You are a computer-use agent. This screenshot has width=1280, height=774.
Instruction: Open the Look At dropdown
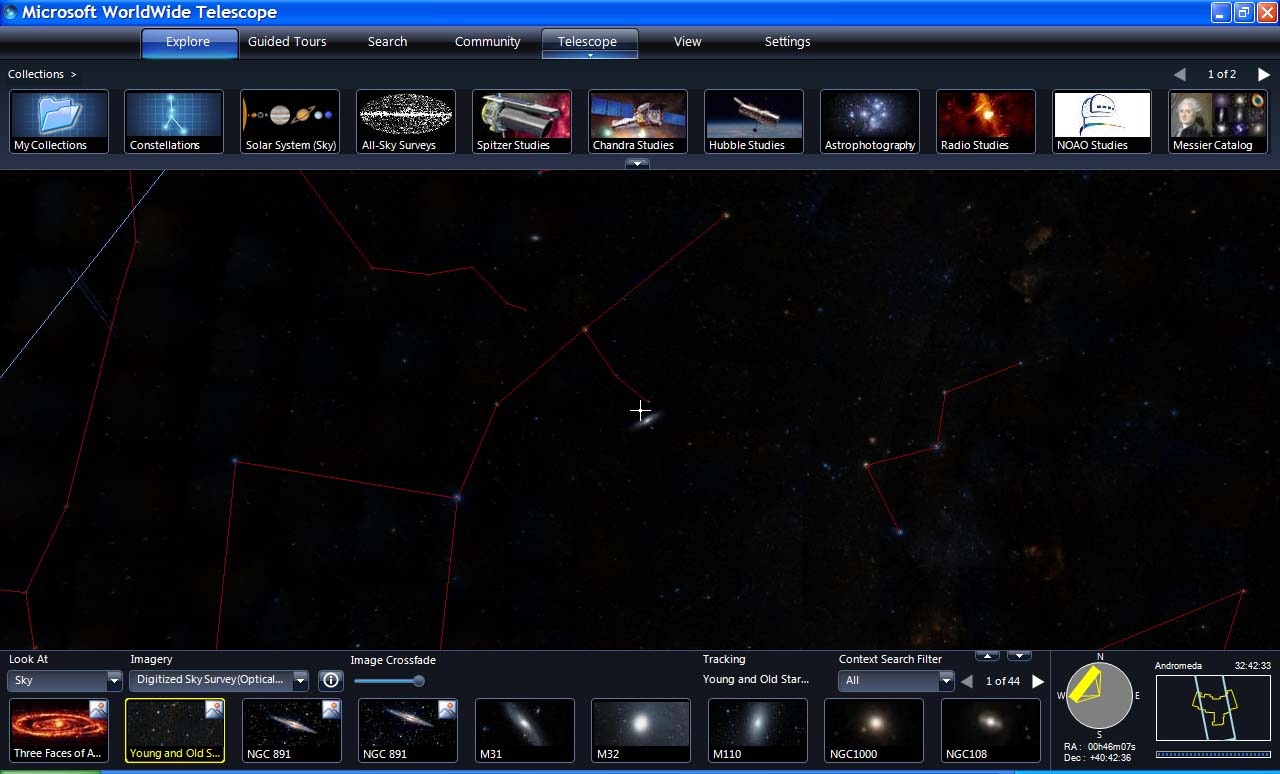(x=65, y=680)
